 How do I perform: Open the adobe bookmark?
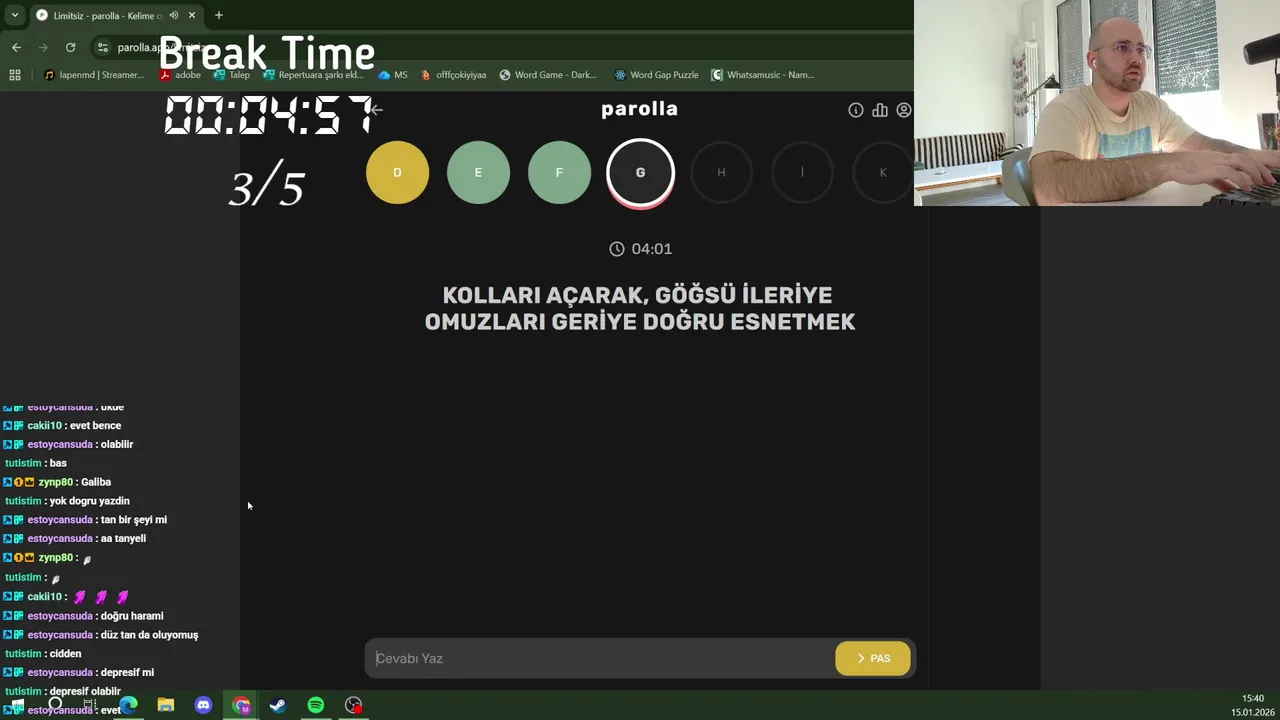180,75
